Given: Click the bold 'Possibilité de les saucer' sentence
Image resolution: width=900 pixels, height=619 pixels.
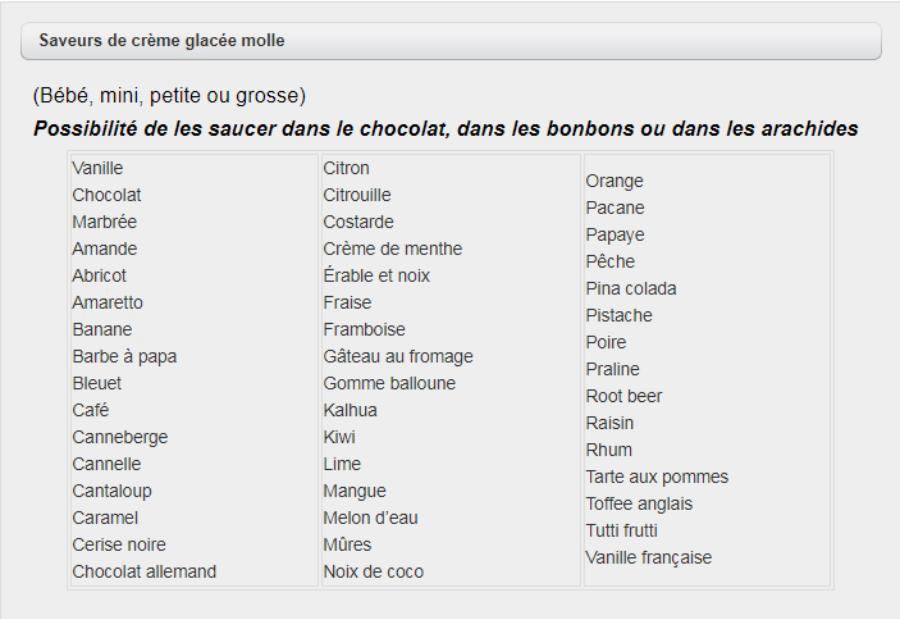Looking at the screenshot, I should click(447, 130).
